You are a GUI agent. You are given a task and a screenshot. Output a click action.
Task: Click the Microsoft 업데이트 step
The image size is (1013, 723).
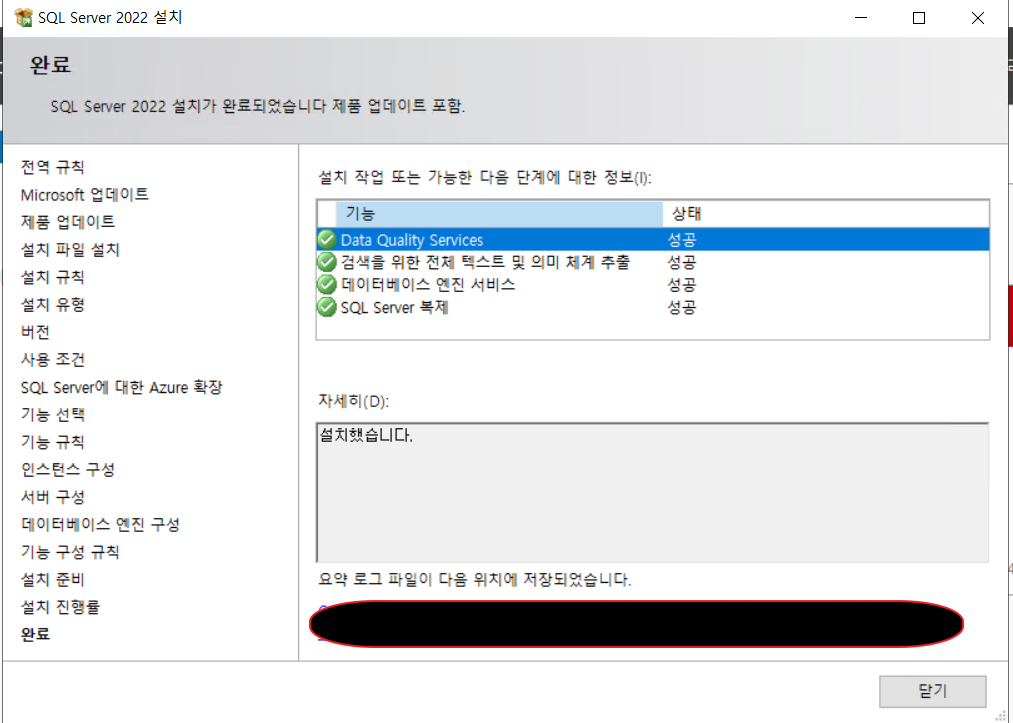(x=85, y=194)
